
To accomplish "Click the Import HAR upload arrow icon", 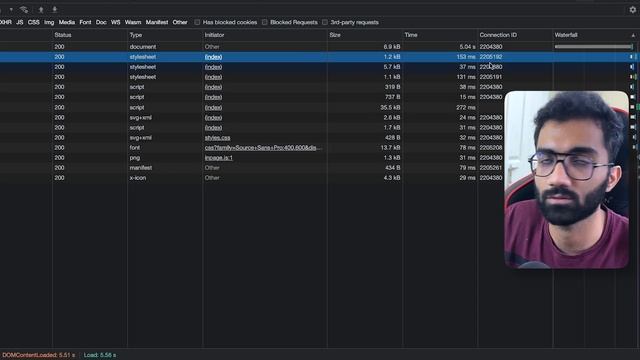I will (41, 9).
